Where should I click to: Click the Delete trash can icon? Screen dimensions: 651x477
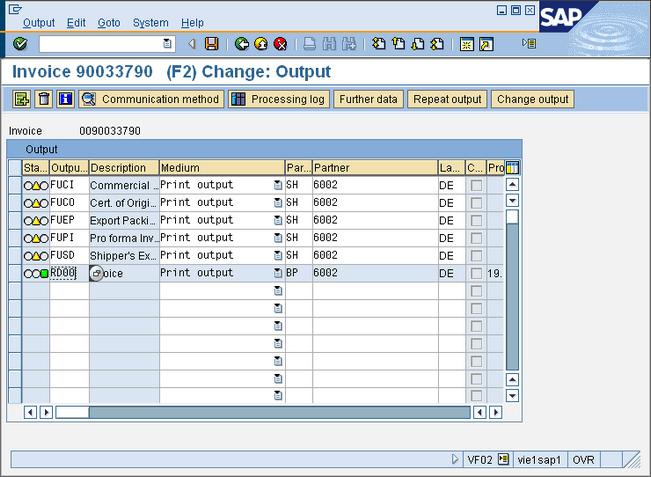click(43, 99)
